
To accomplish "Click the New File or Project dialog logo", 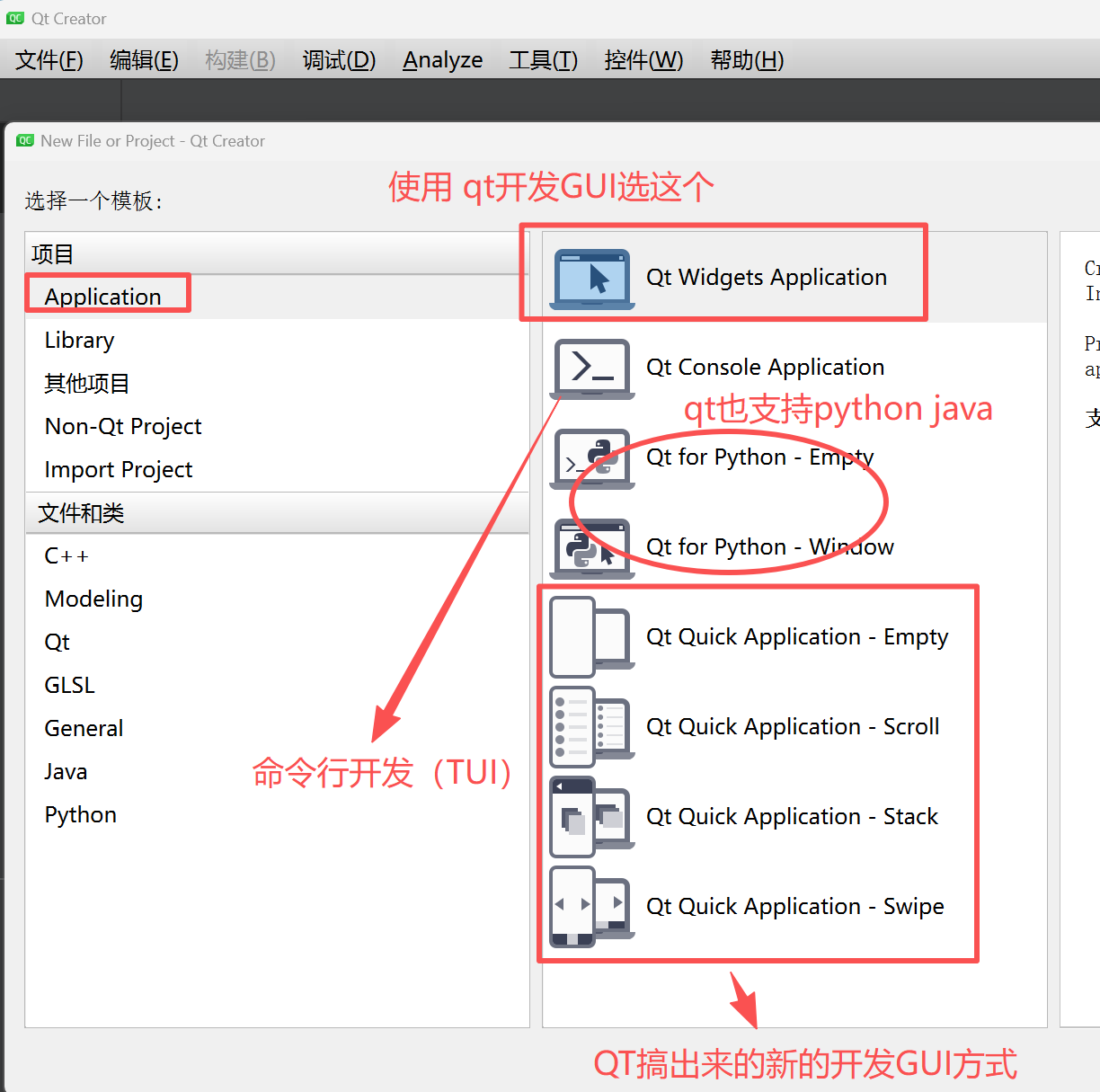I will [x=25, y=140].
